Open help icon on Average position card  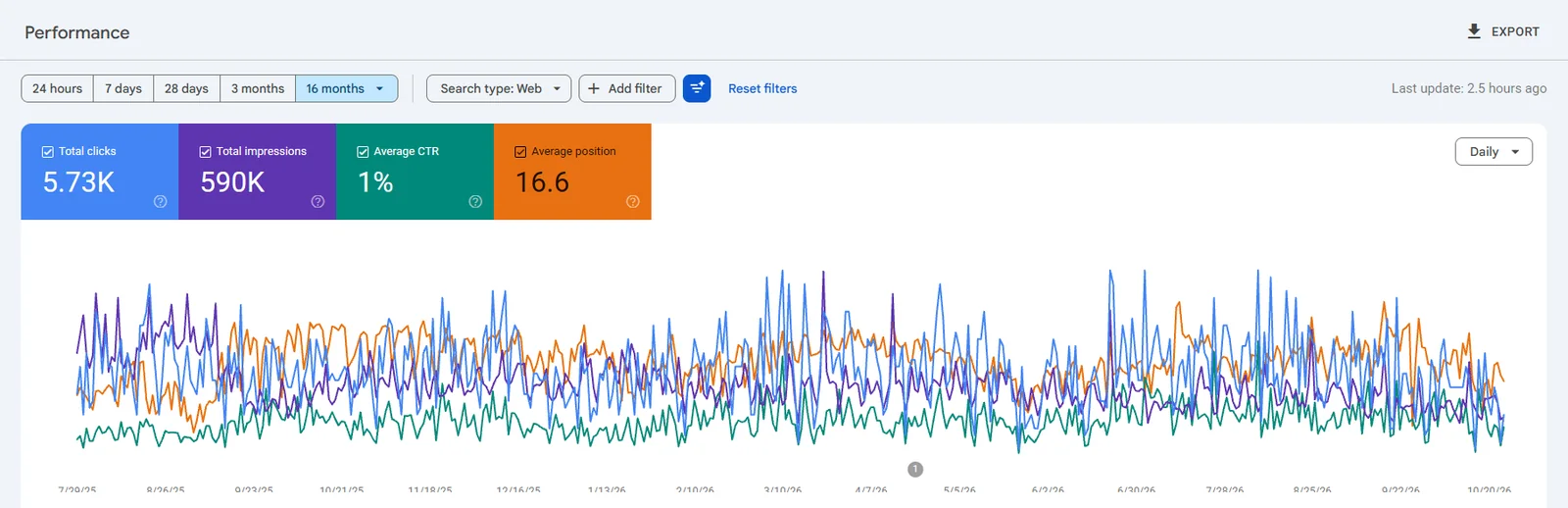click(x=633, y=201)
